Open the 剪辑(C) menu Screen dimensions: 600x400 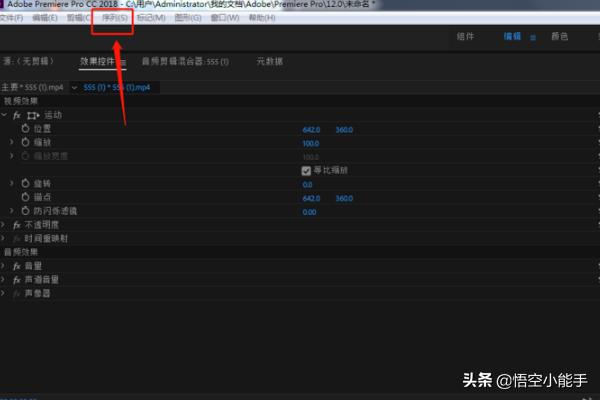tap(79, 18)
